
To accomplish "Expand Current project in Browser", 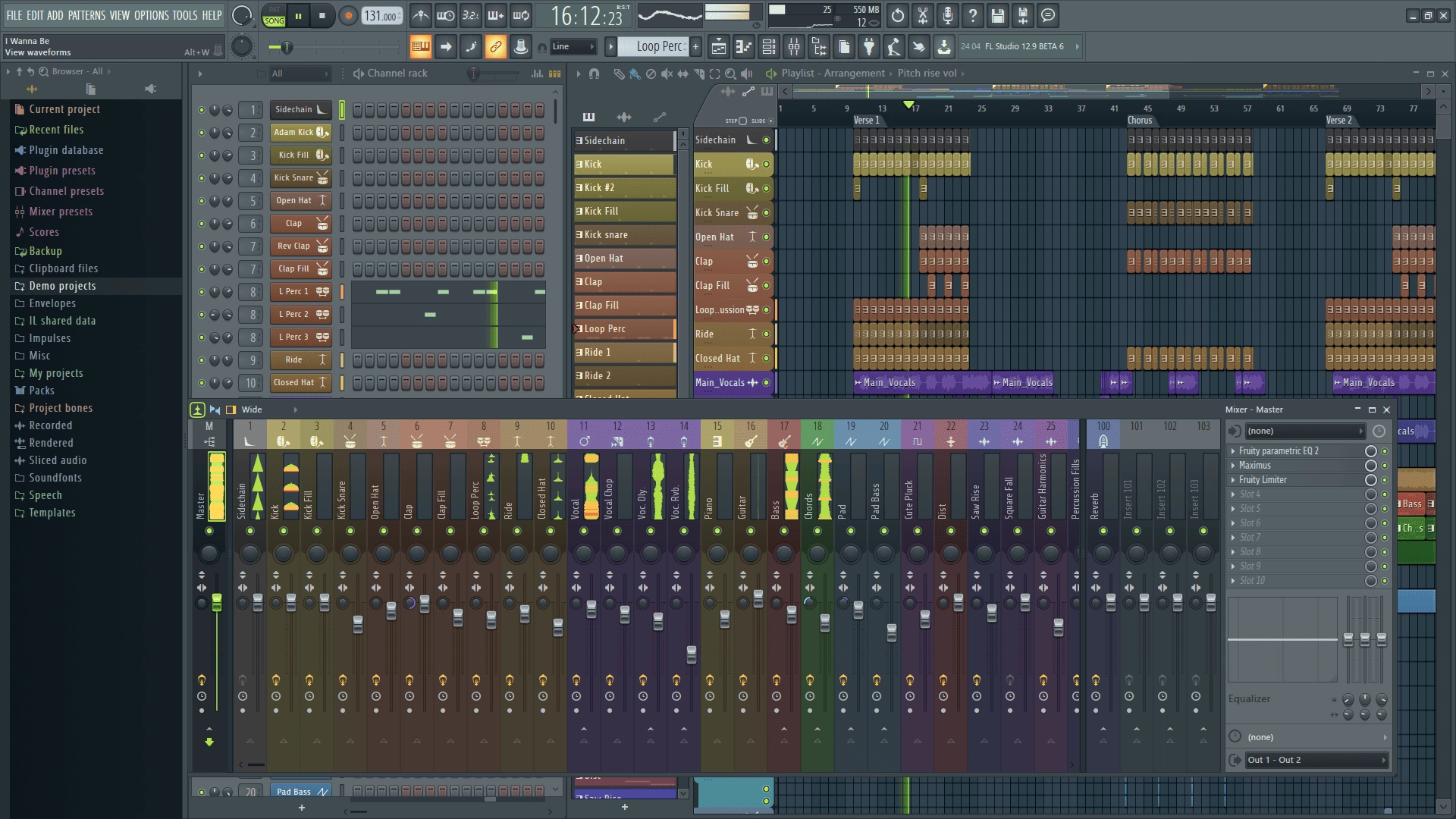I will 64,109.
